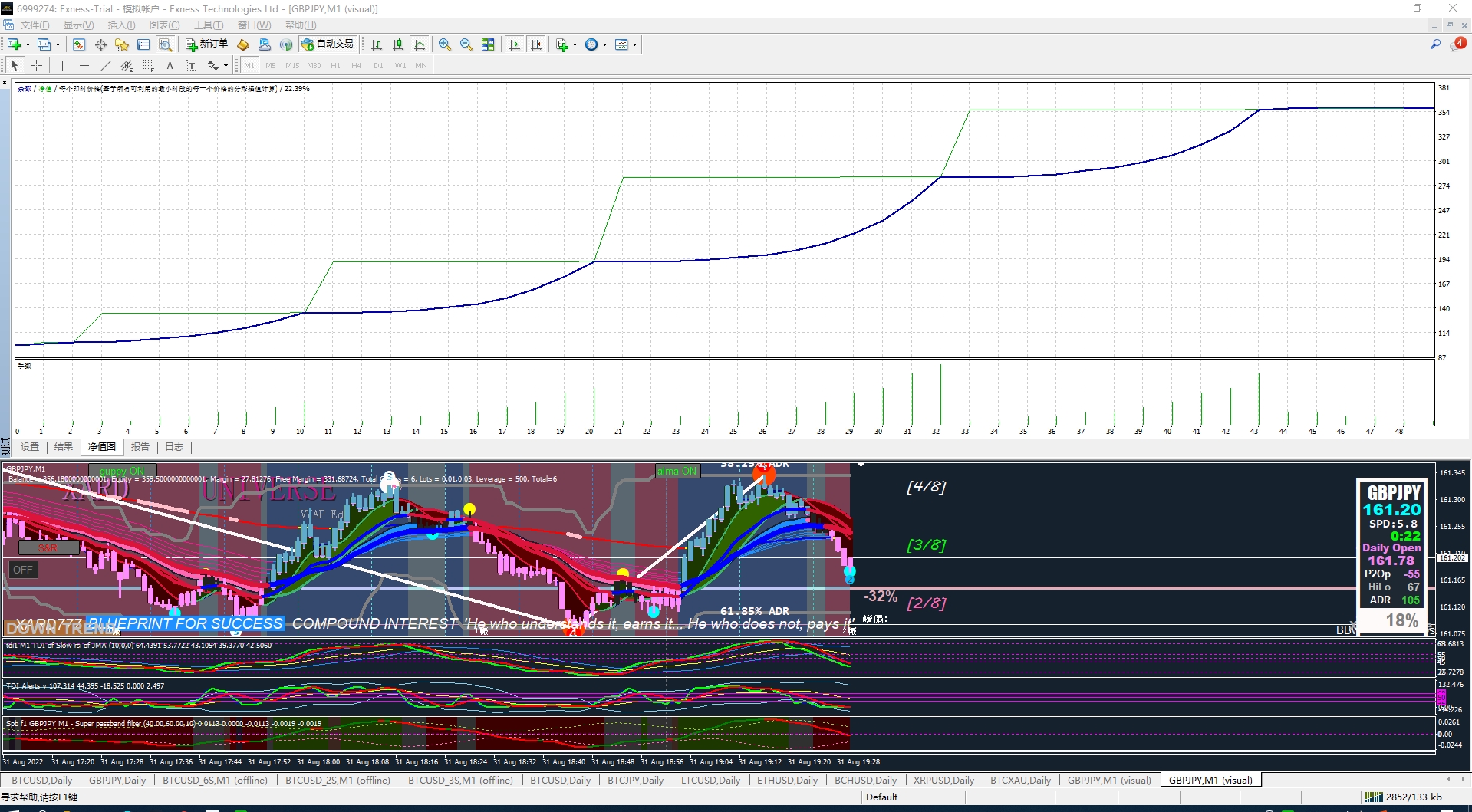Toggle the 'alma ON' chart button

click(677, 471)
